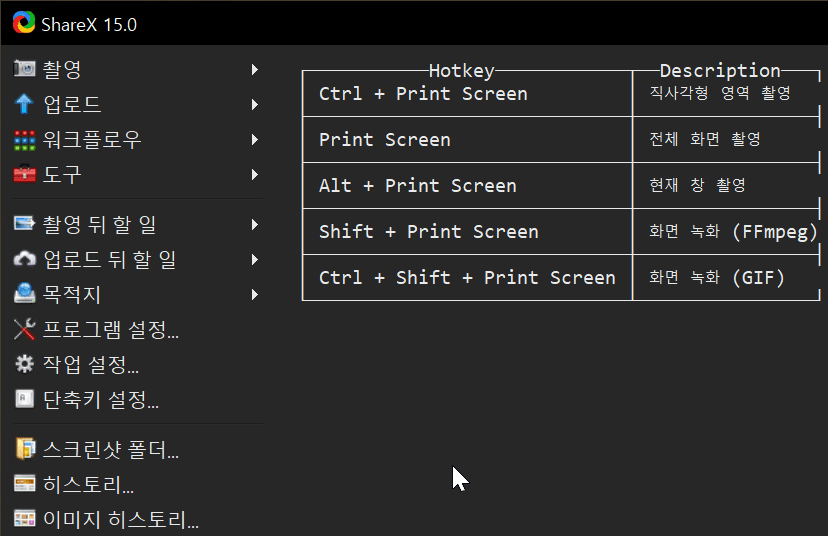
Task: Click the red toolbox icon for 도구
Action: [x=24, y=174]
